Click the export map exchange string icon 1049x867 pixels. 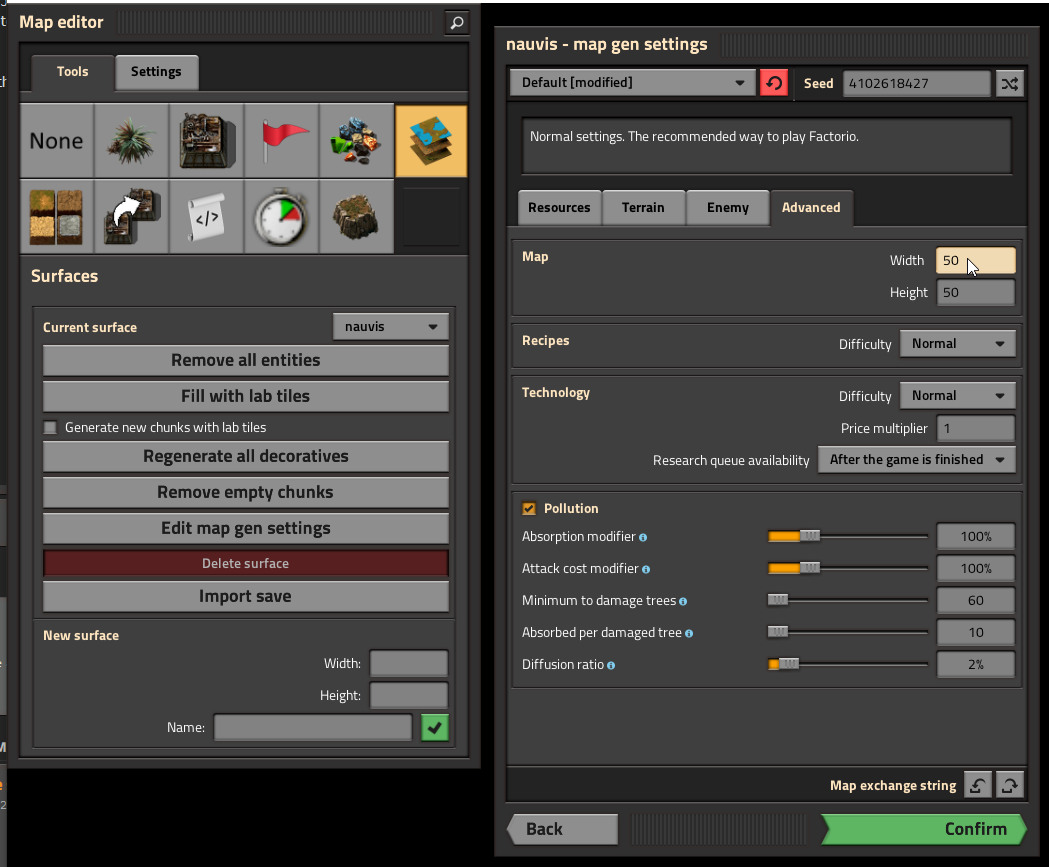pos(1010,785)
